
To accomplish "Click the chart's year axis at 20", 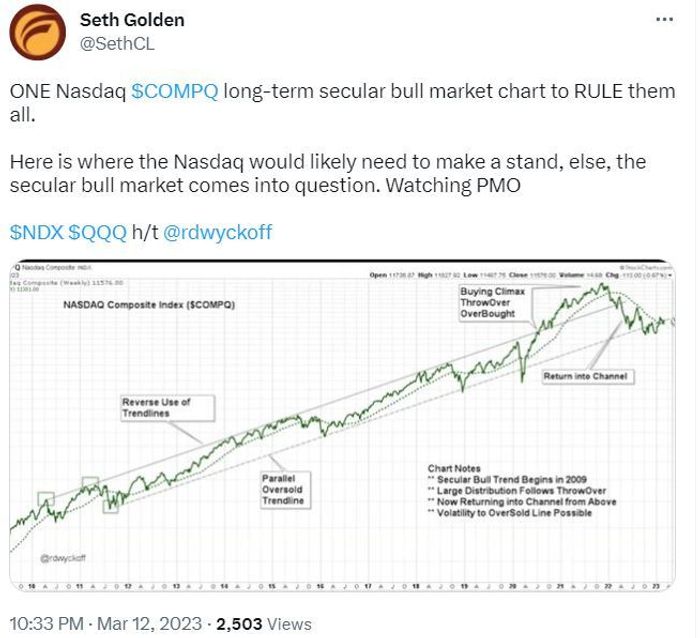I will (x=512, y=586).
